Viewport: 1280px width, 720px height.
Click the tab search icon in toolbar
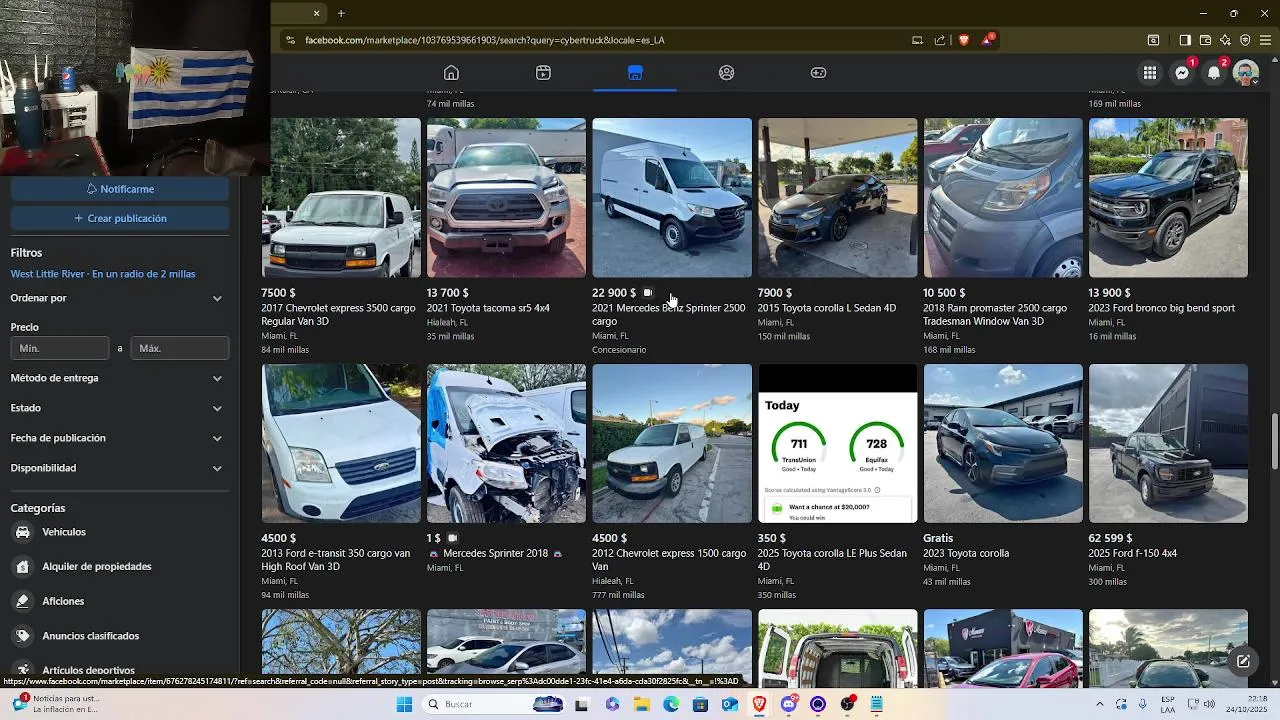click(1153, 40)
